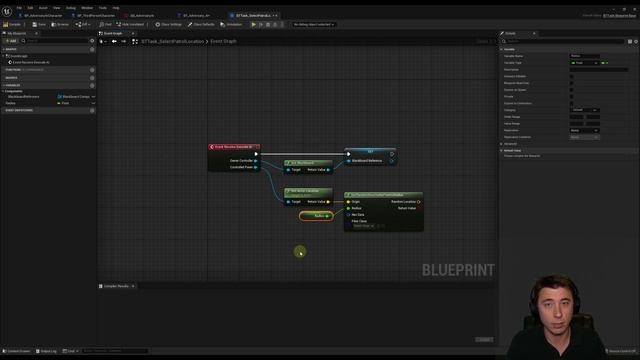Add new event dispatcher with plus icon
The width and height of the screenshot is (640, 360).
point(92,110)
